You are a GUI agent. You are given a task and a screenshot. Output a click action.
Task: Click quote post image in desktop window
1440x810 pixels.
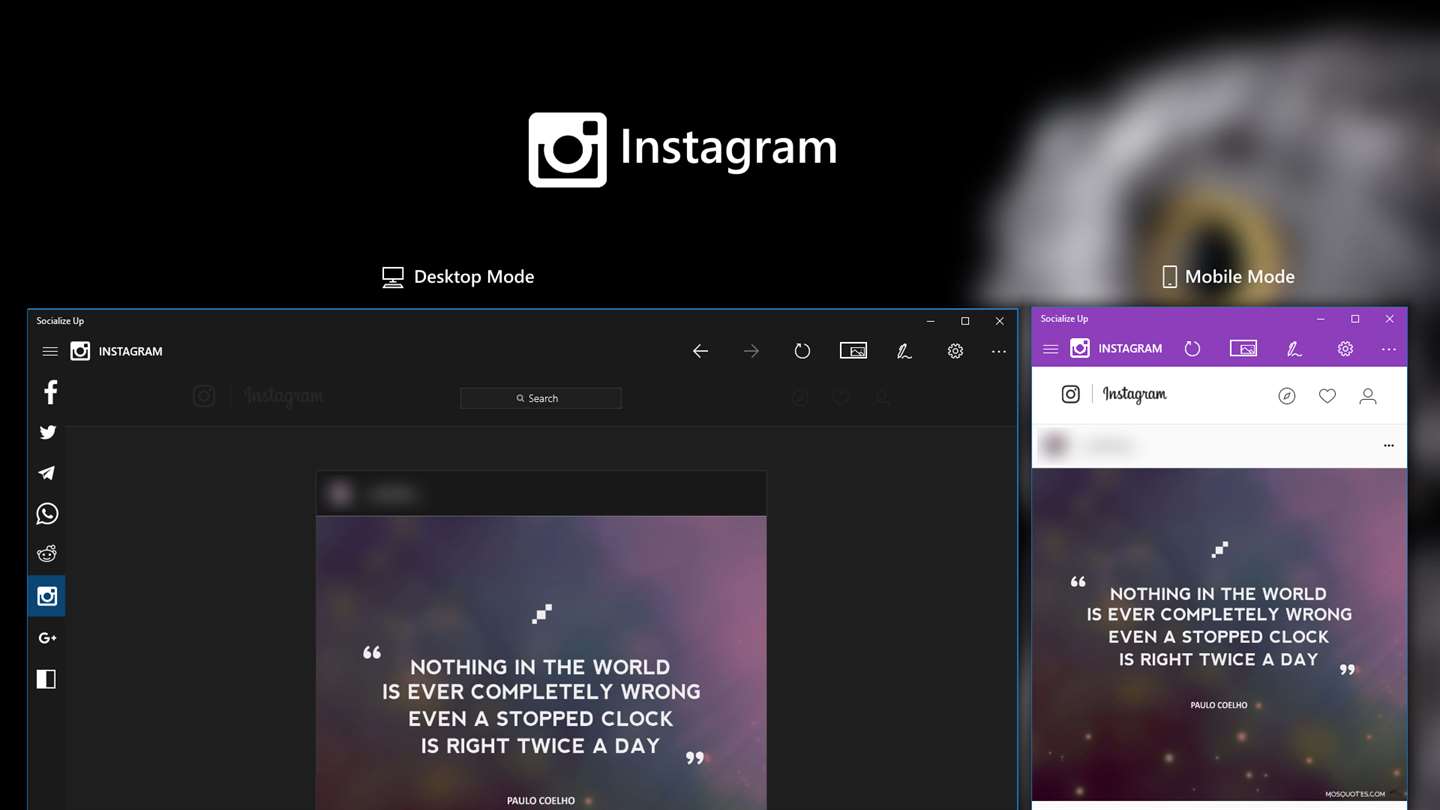tap(541, 662)
